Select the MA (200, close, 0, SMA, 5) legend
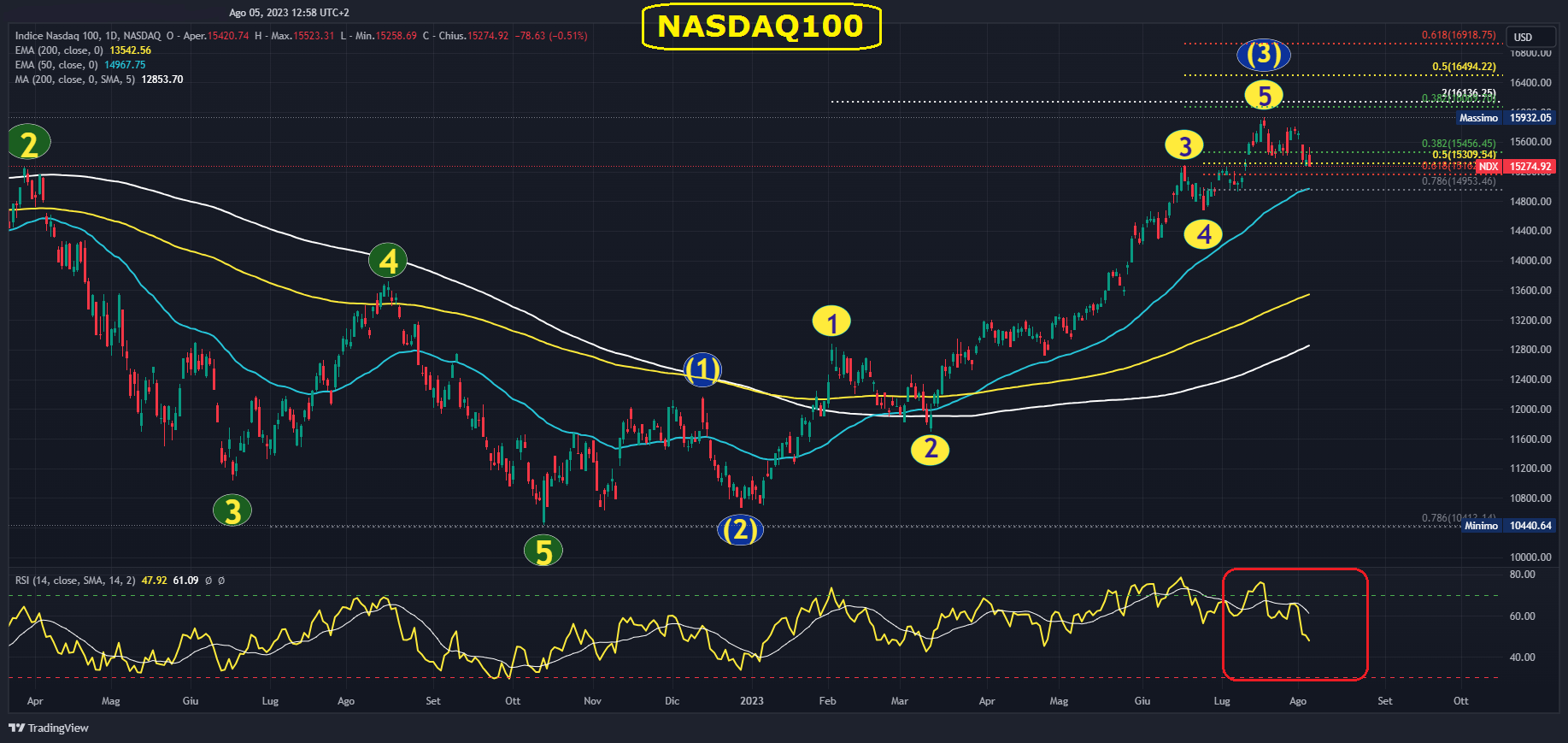 (75, 80)
